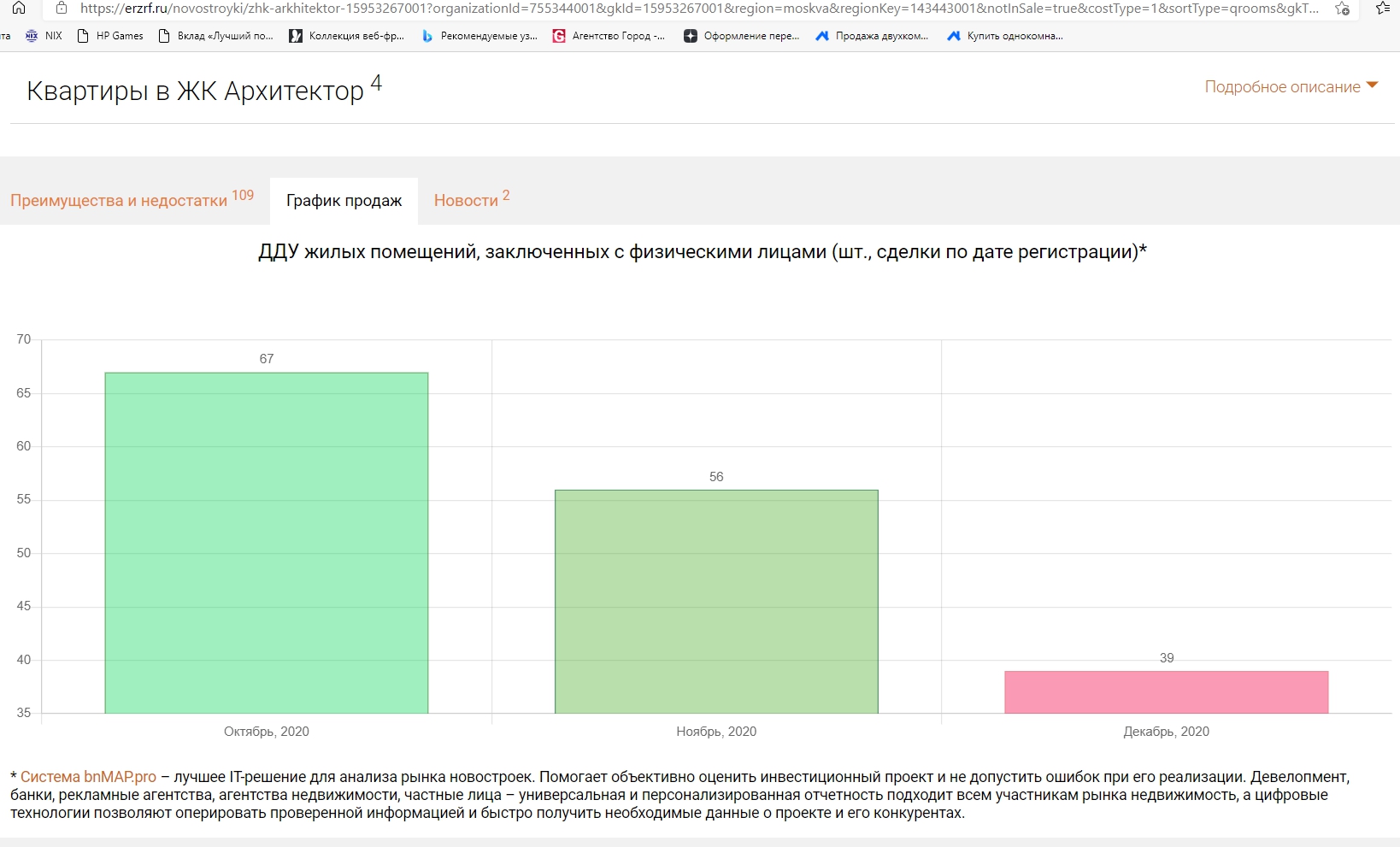1400x847 pixels.
Task: Open the Коллекция веб-фр... bookmark
Action: [347, 36]
